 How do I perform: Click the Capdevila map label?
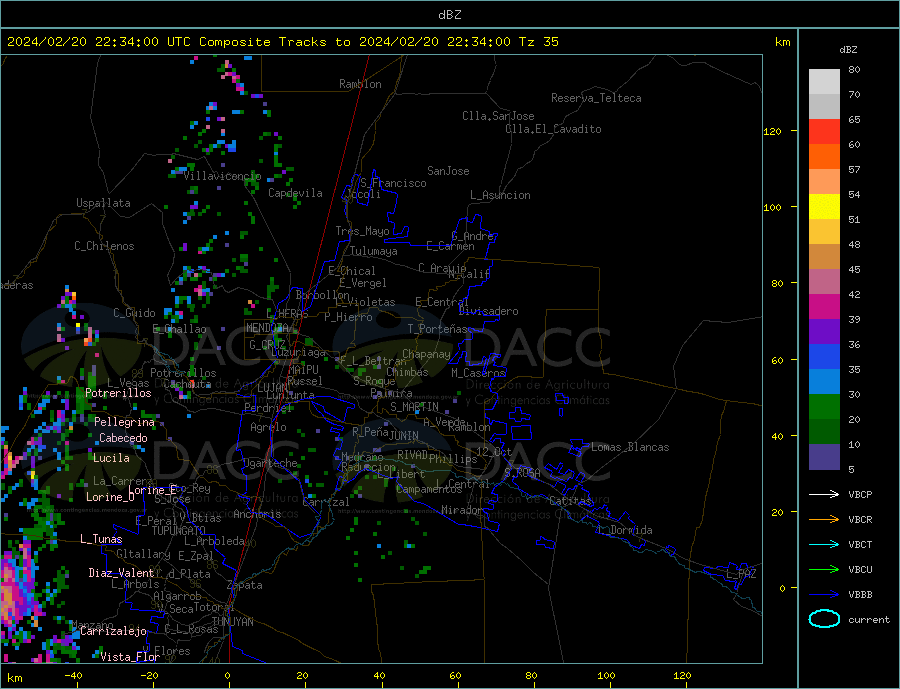[295, 193]
